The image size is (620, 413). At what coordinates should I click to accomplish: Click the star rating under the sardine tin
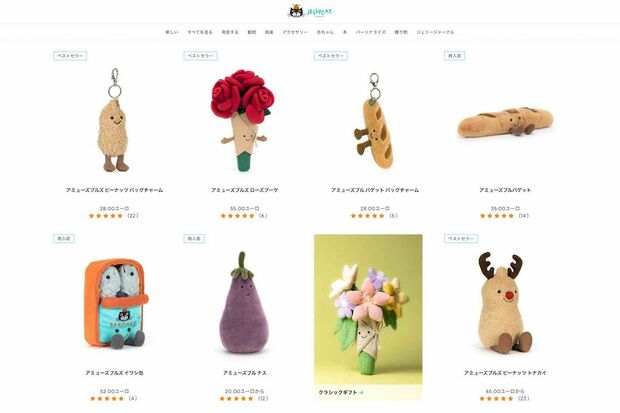click(x=106, y=398)
